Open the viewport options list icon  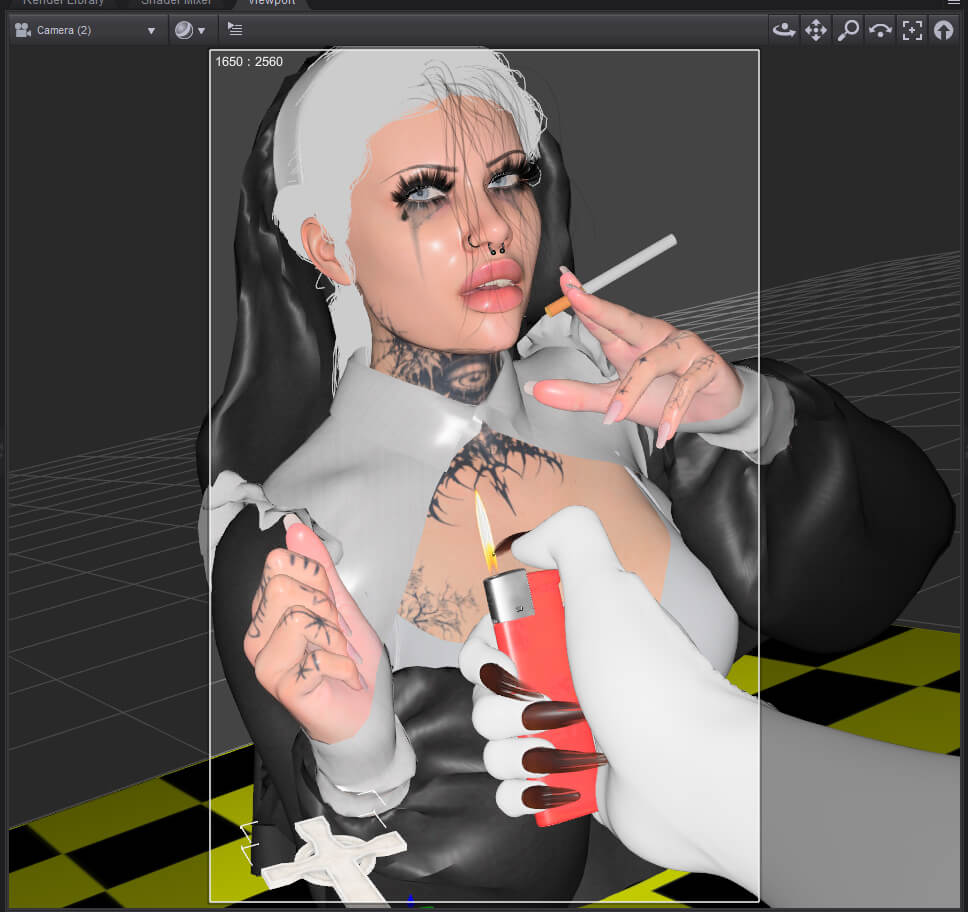(x=235, y=29)
